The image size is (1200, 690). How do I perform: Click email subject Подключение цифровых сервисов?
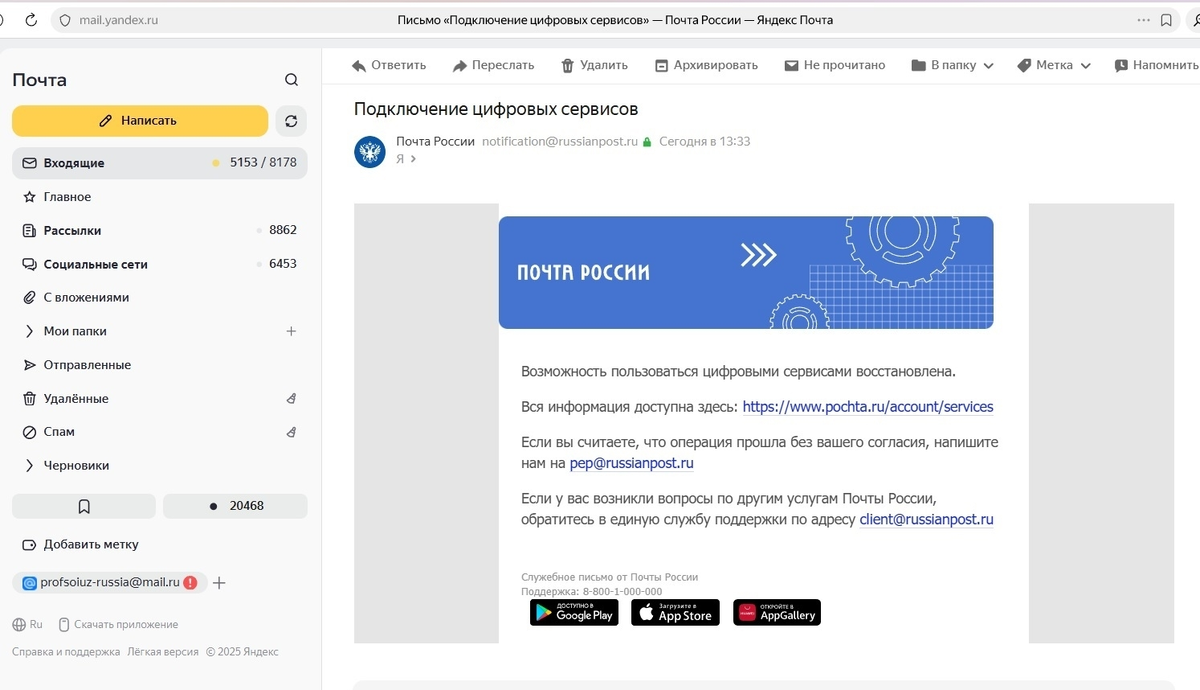point(496,109)
